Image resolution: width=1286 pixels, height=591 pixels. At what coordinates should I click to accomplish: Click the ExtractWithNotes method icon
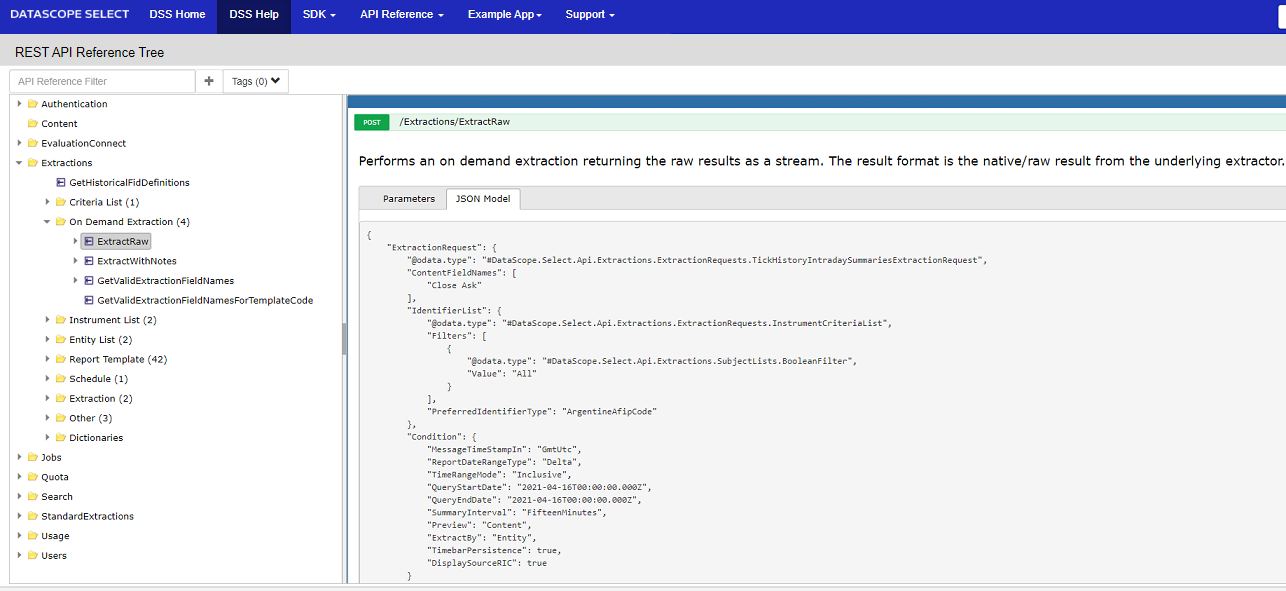click(x=88, y=261)
